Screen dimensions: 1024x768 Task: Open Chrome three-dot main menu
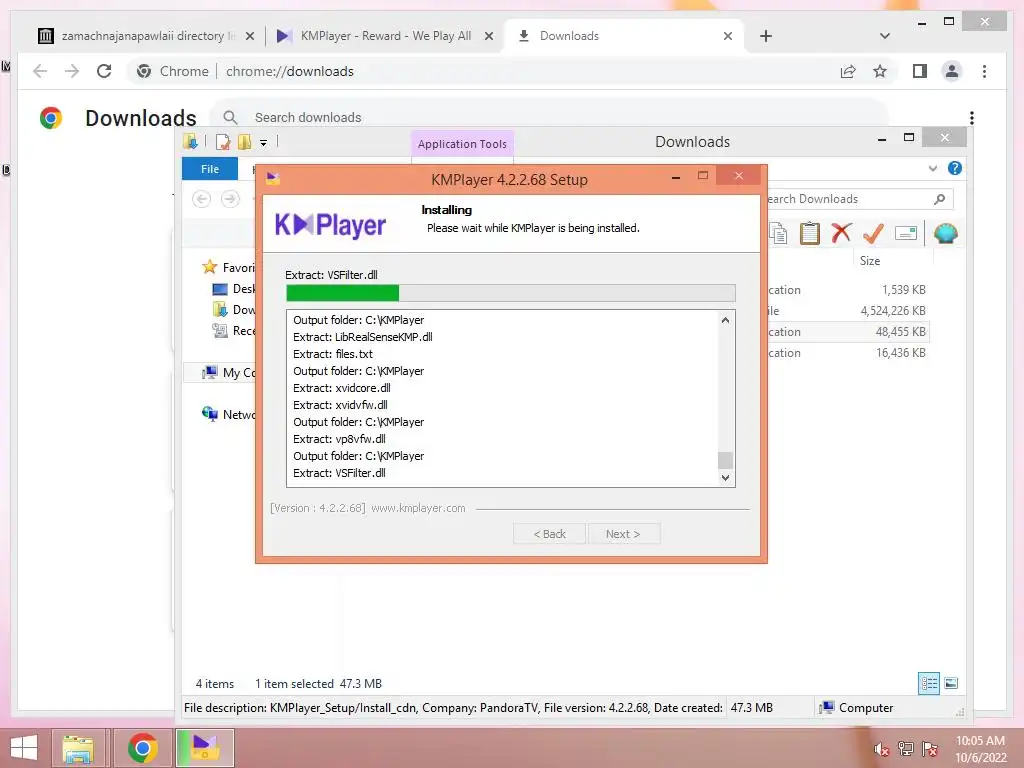coord(984,71)
